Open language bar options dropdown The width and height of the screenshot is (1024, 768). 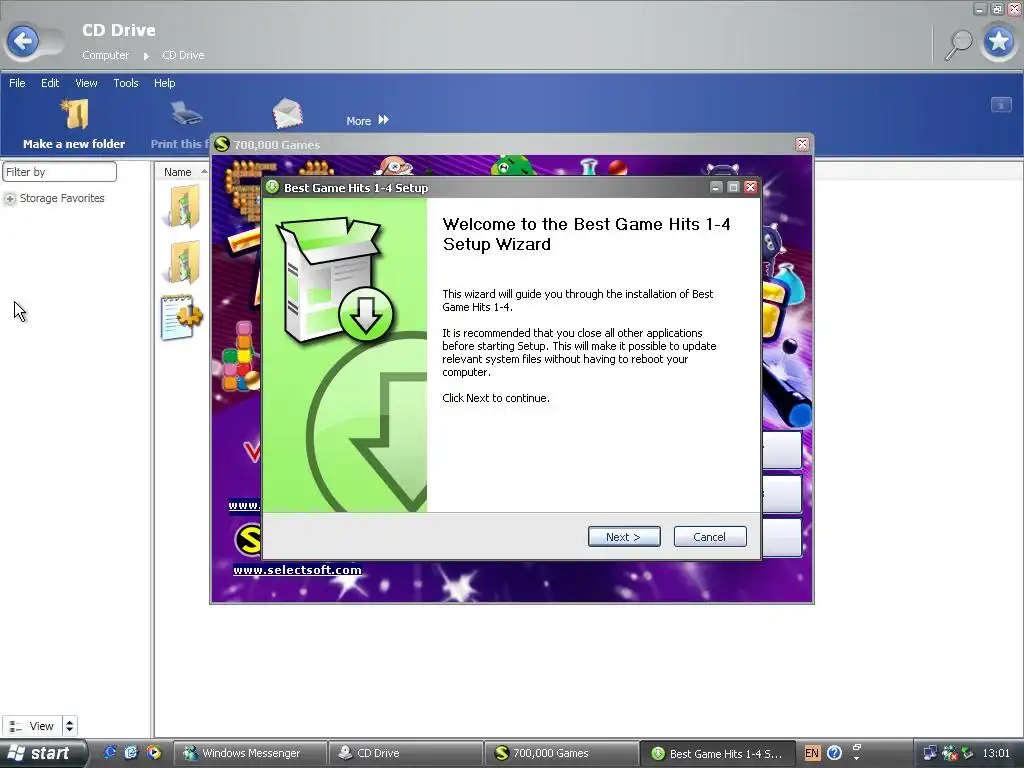[x=856, y=758]
